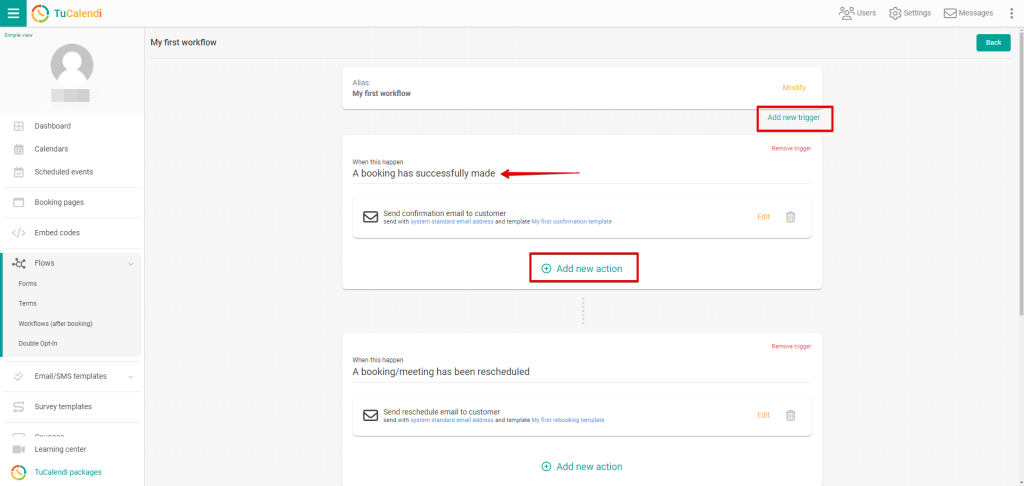The width and height of the screenshot is (1024, 486).
Task: Click the Embed codes icon
Action: (x=18, y=233)
